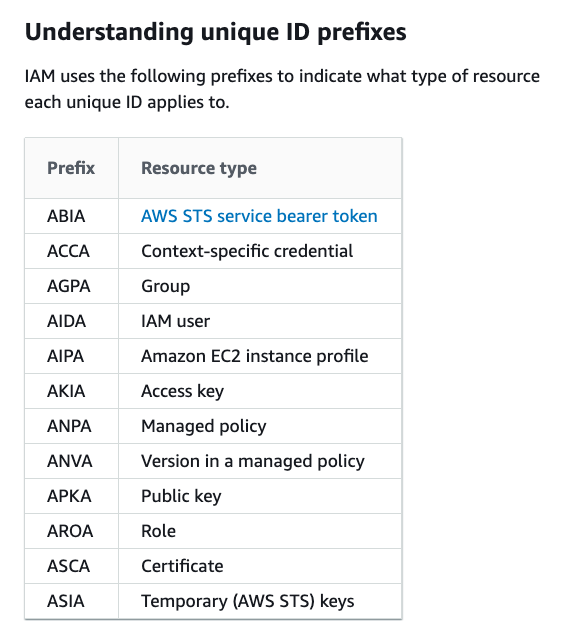564x639 pixels.
Task: Select the 'Understanding unique ID prefixes' heading
Action: [x=216, y=32]
